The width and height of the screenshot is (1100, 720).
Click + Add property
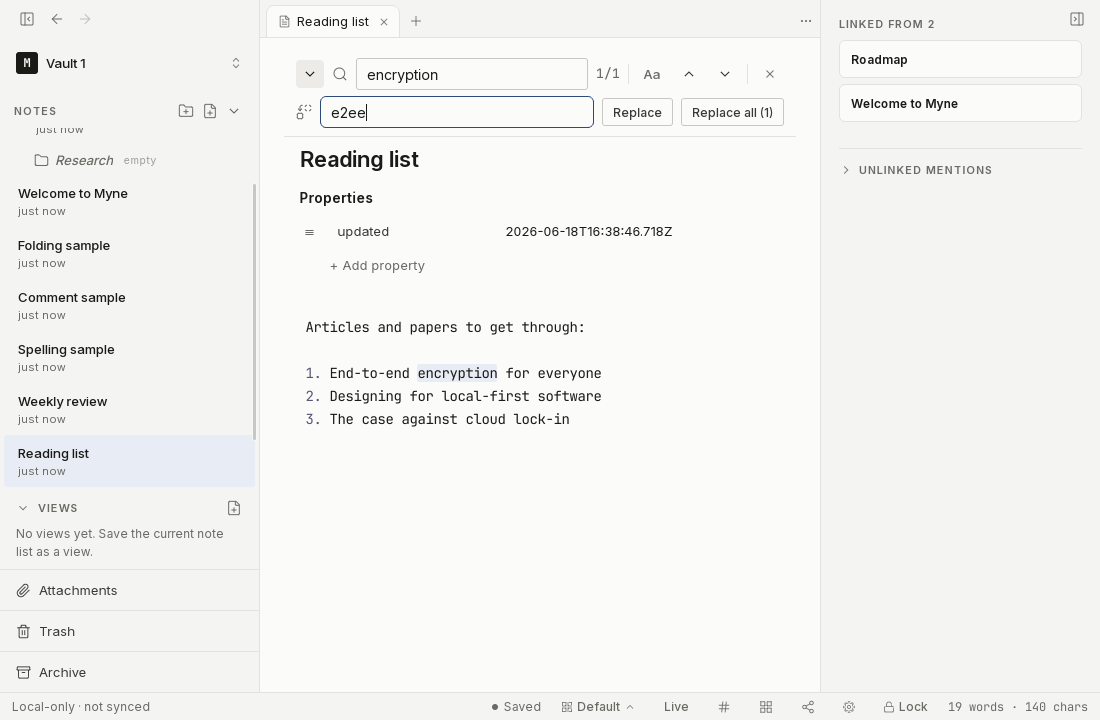tap(377, 265)
